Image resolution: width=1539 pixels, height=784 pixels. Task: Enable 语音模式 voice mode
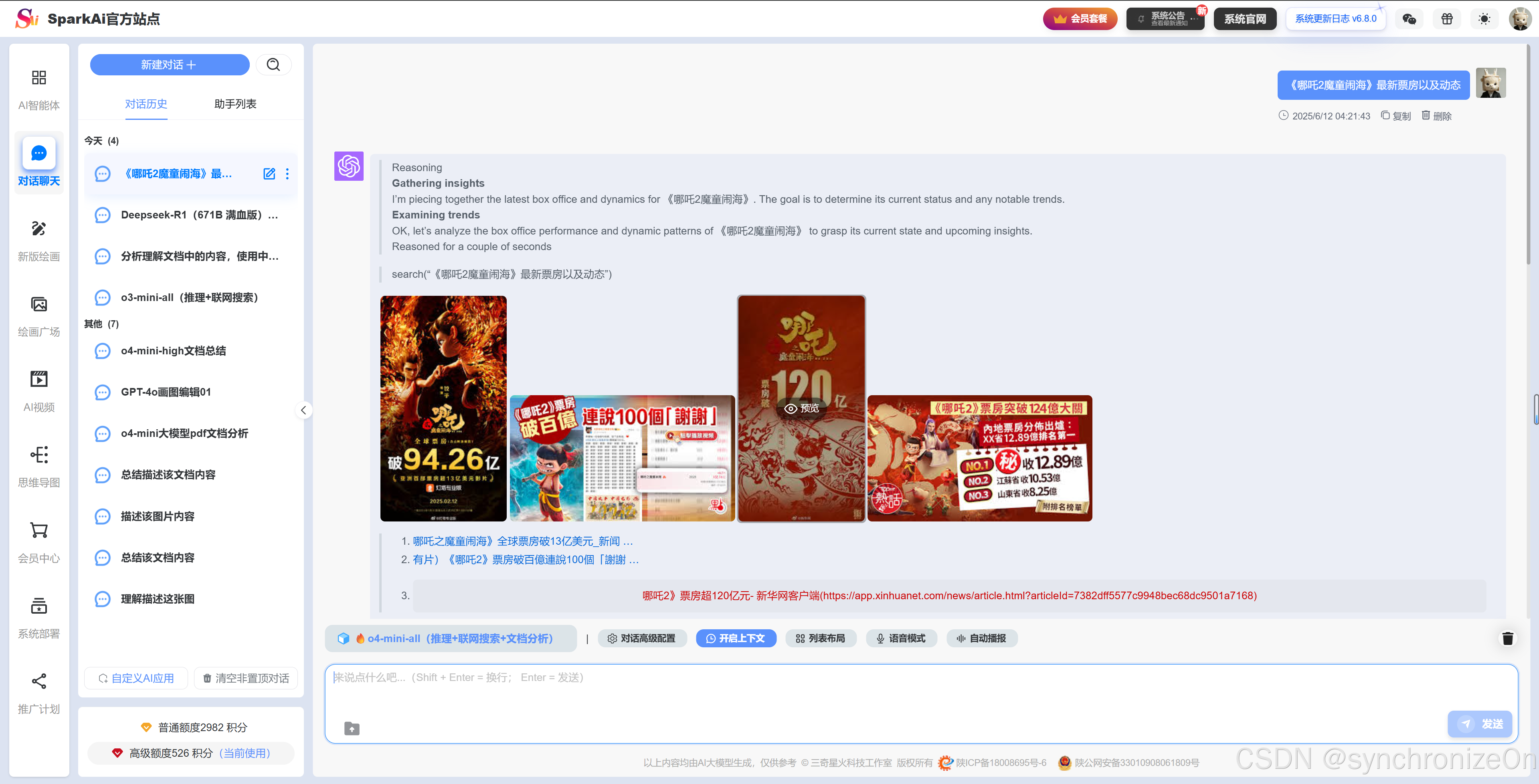[x=901, y=639]
